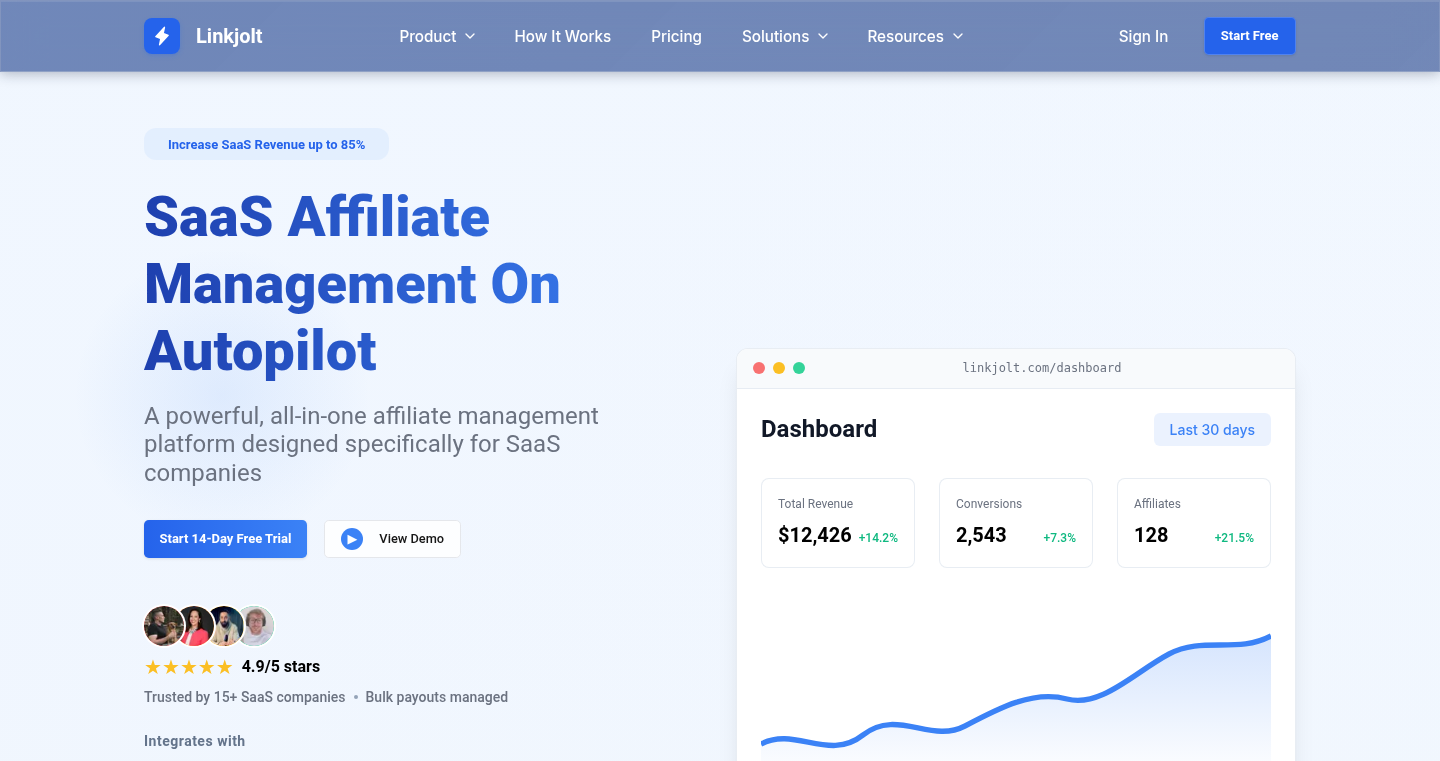Click the 4.9/5 stars rating text
Viewport: 1440px width, 761px height.
pos(281,667)
